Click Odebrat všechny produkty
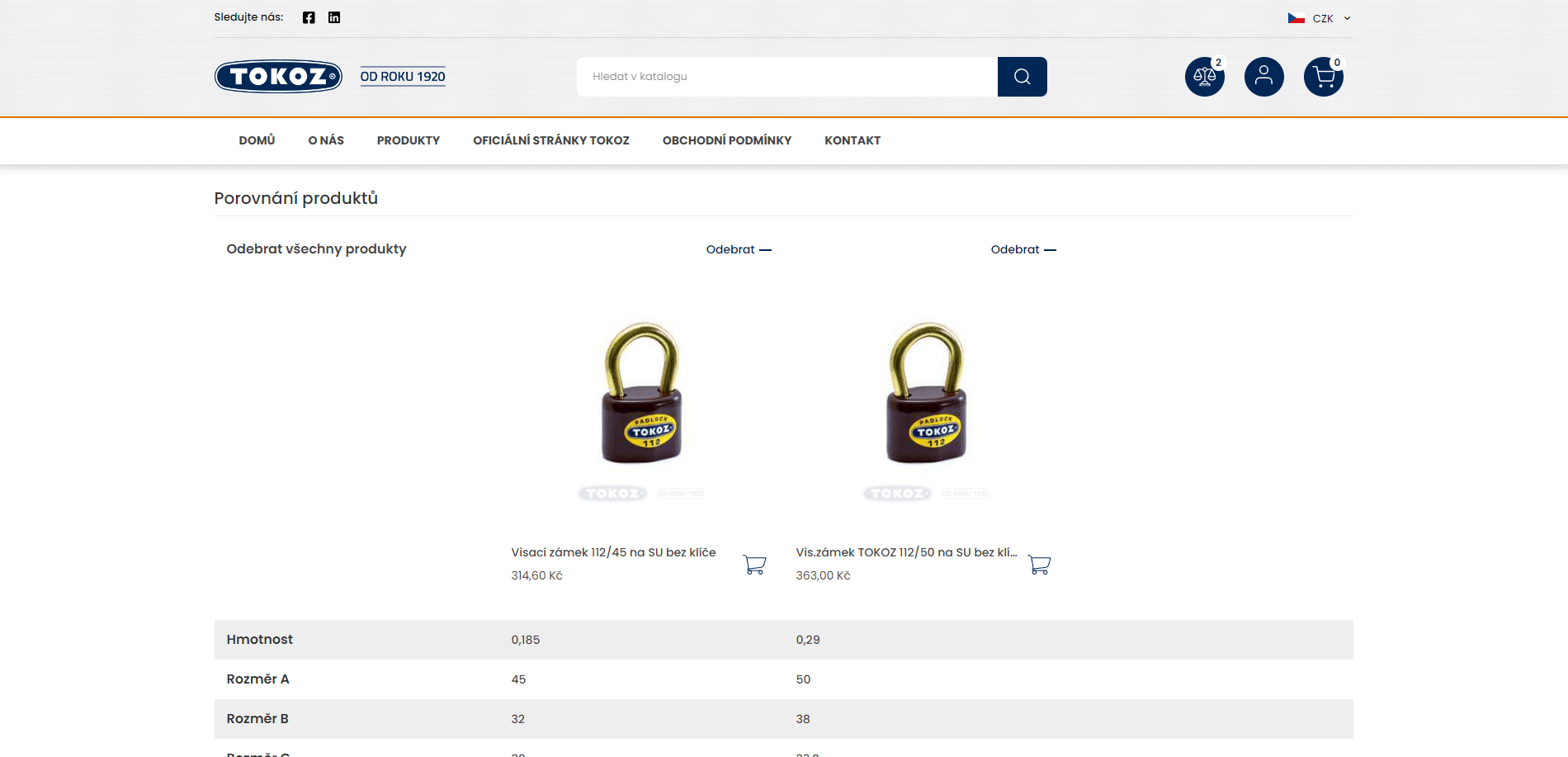Screen dimensions: 1568x757 [316, 249]
